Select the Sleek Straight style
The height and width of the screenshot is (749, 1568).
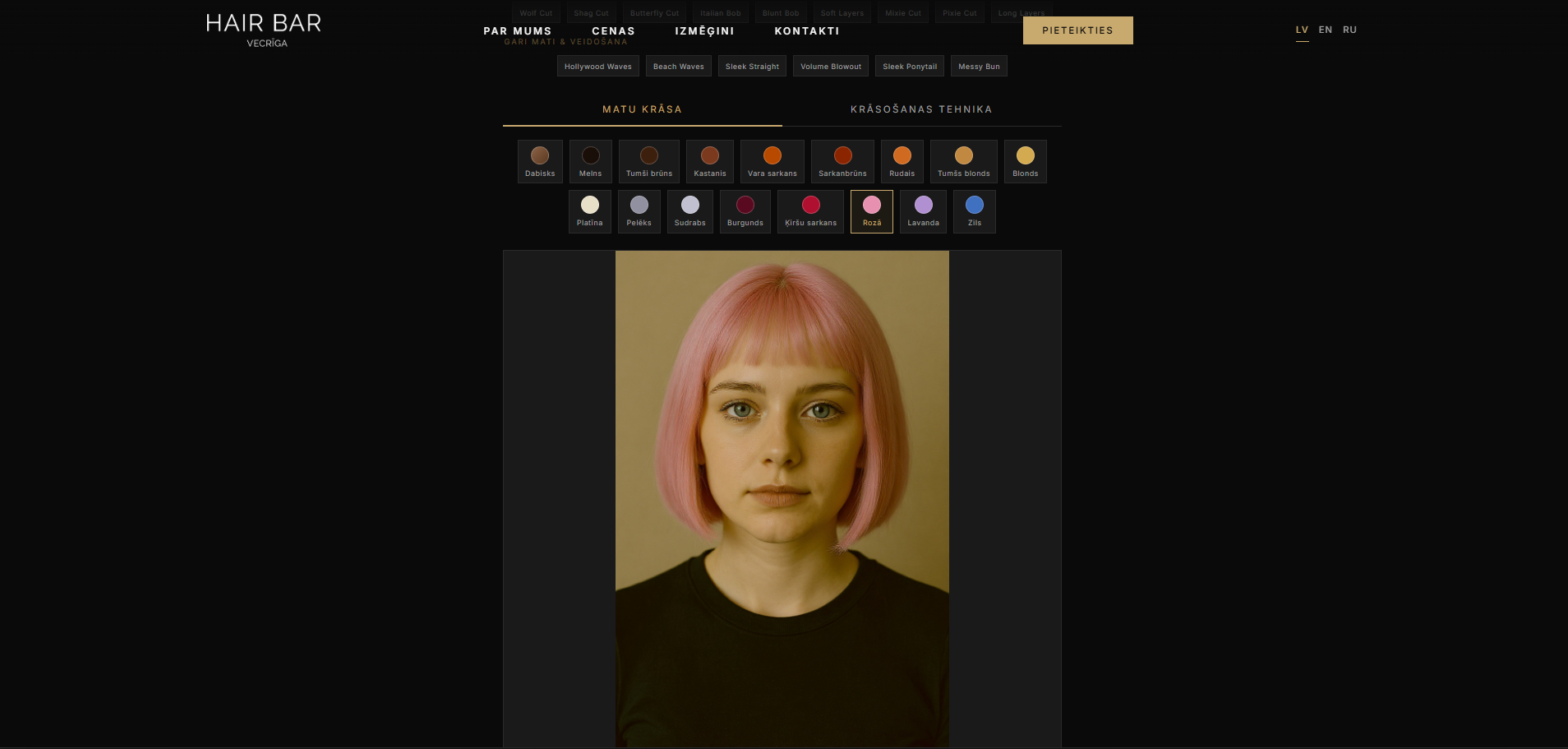[x=753, y=67]
